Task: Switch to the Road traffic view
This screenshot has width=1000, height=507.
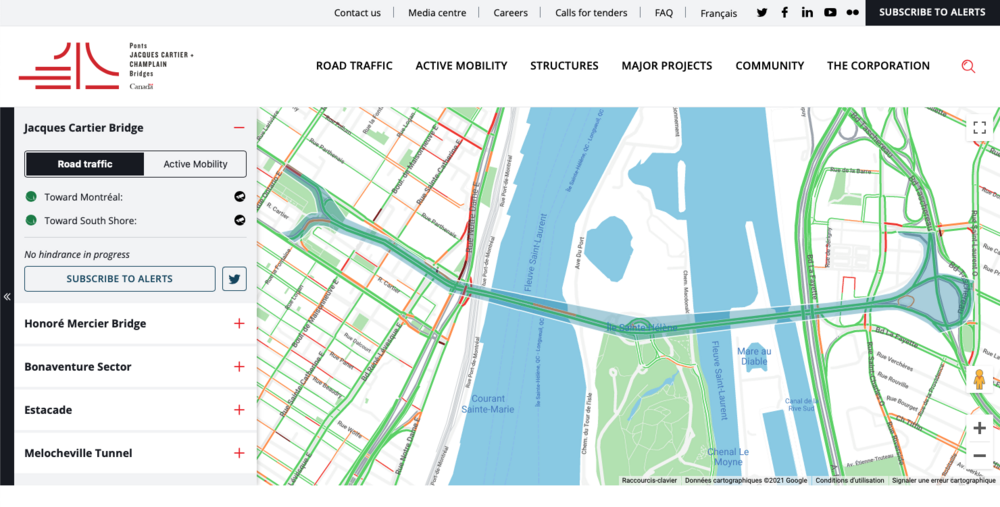Action: click(x=85, y=164)
